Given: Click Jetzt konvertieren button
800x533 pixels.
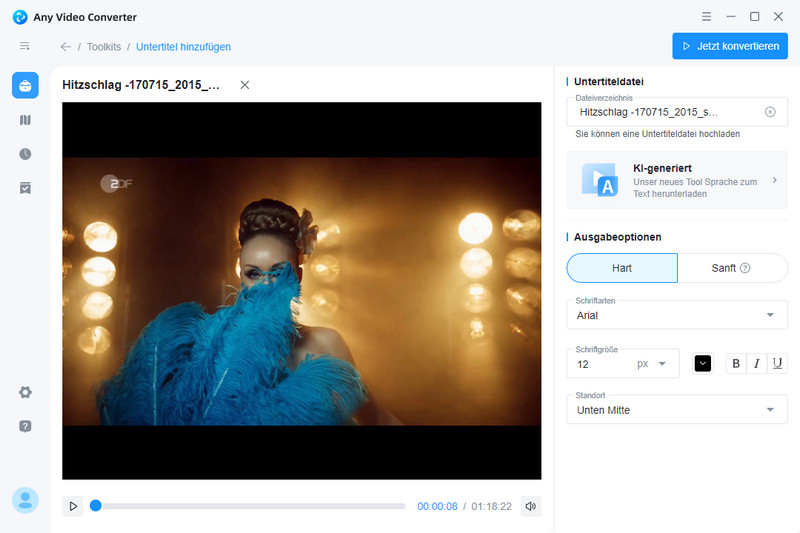Looking at the screenshot, I should point(730,46).
